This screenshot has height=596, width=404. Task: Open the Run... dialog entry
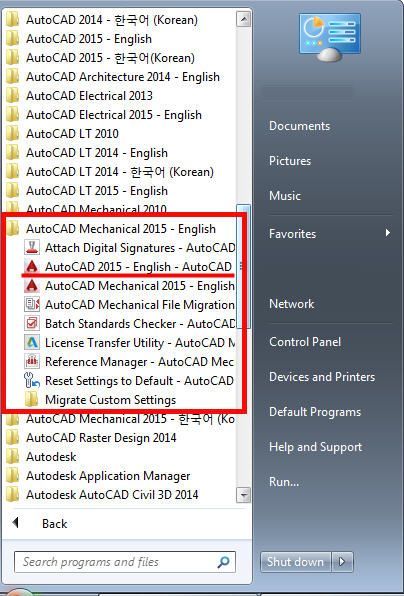(284, 482)
